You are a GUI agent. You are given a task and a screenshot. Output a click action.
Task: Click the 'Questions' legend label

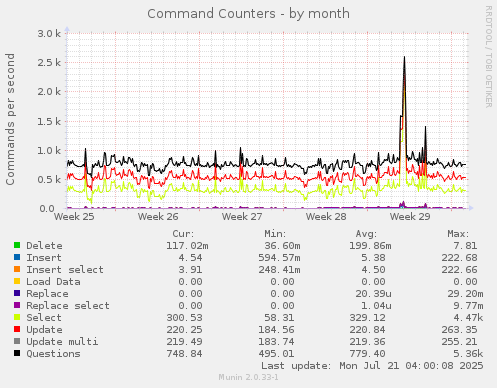(53, 354)
